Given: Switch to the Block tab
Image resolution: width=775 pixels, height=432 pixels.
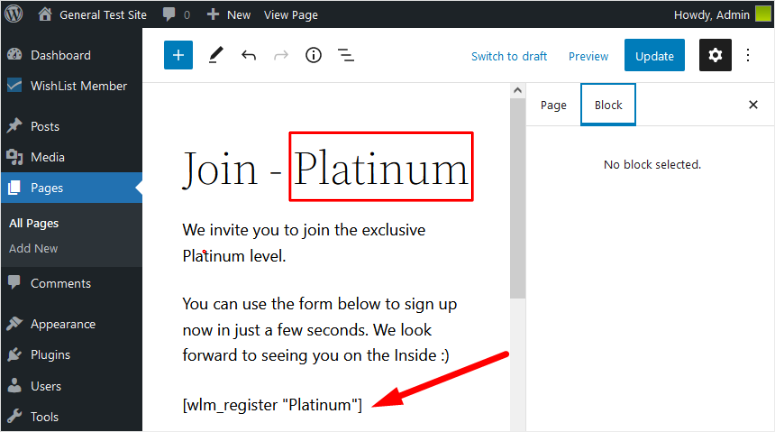Looking at the screenshot, I should 608,105.
